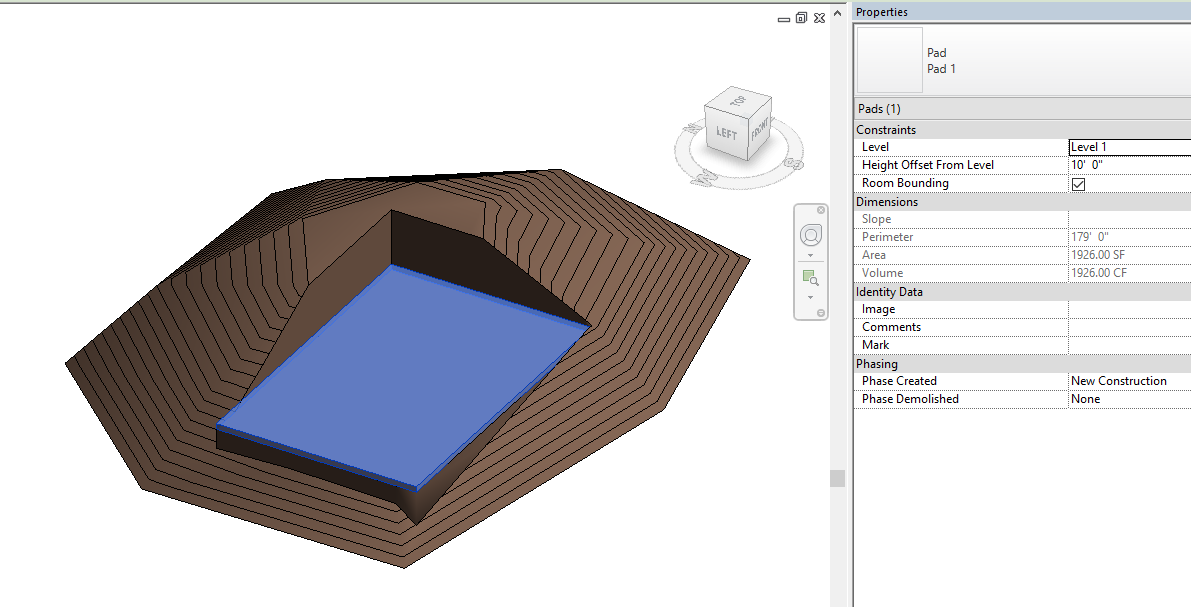This screenshot has width=1191, height=607.
Task: Click the LEFT face of ViewCube
Action: (726, 133)
